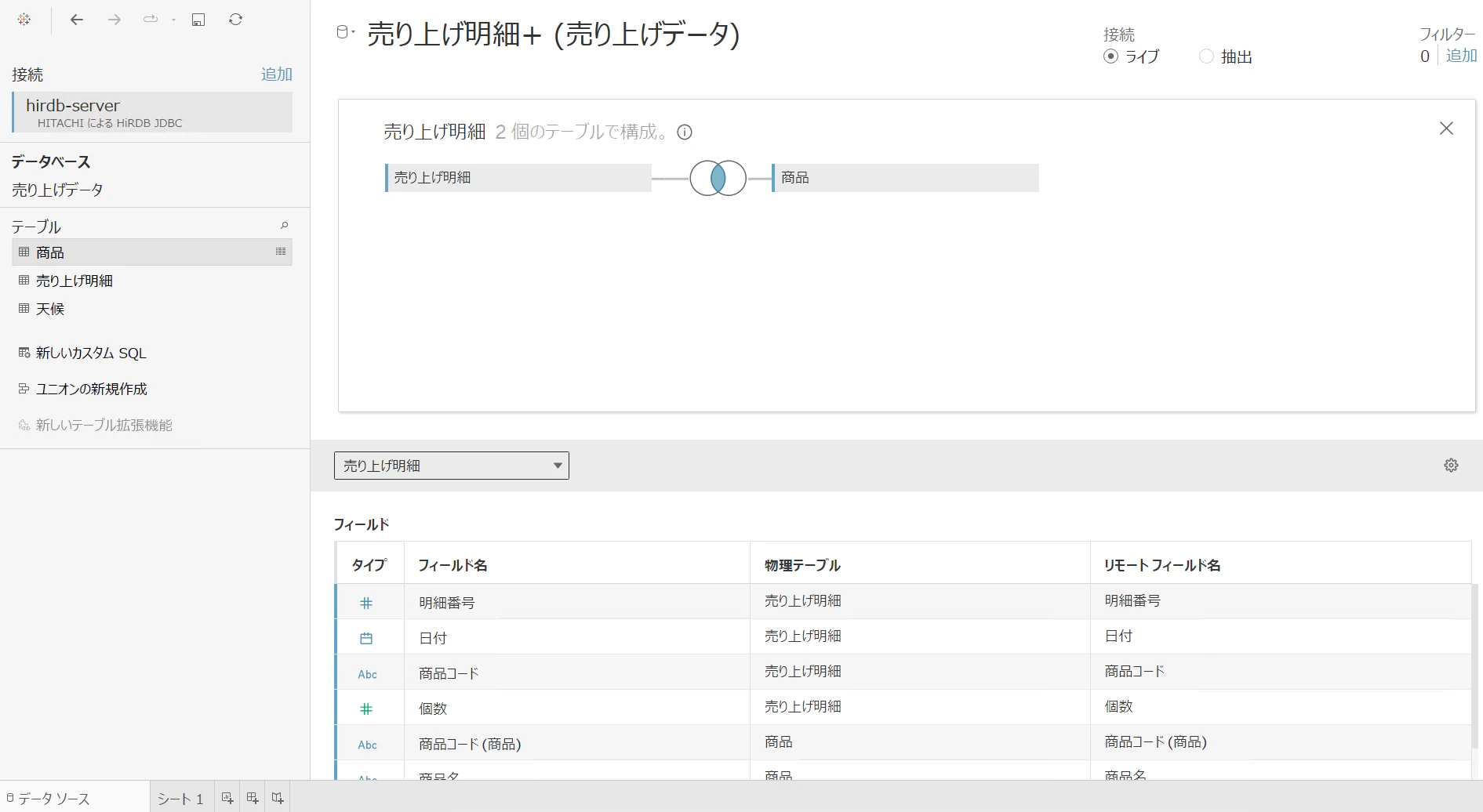Viewport: 1483px width, 812px height.
Task: Click the redo arrow icon in toolbar
Action: (x=151, y=20)
